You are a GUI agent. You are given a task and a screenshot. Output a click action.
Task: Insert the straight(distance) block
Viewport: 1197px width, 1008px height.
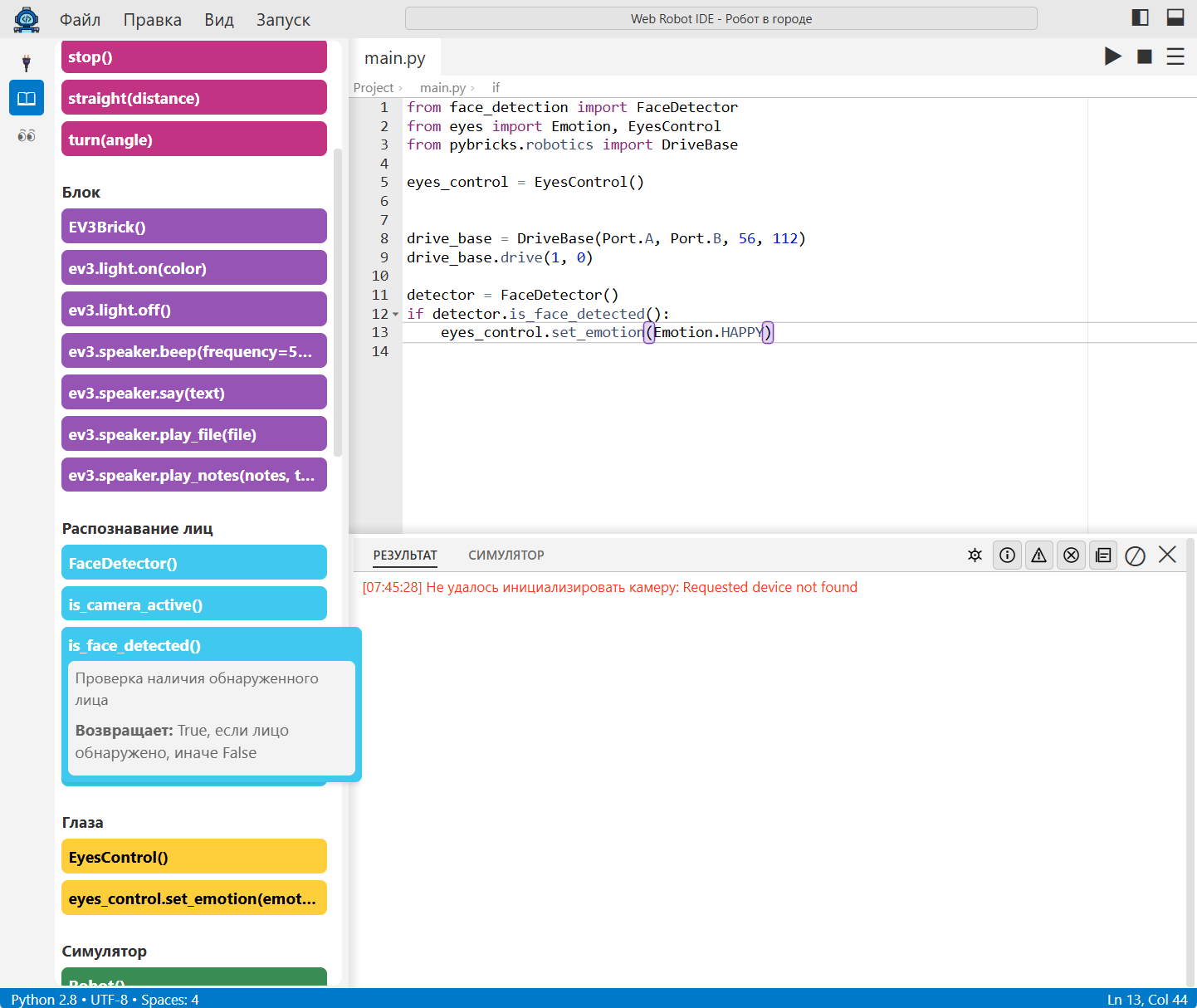coord(194,97)
